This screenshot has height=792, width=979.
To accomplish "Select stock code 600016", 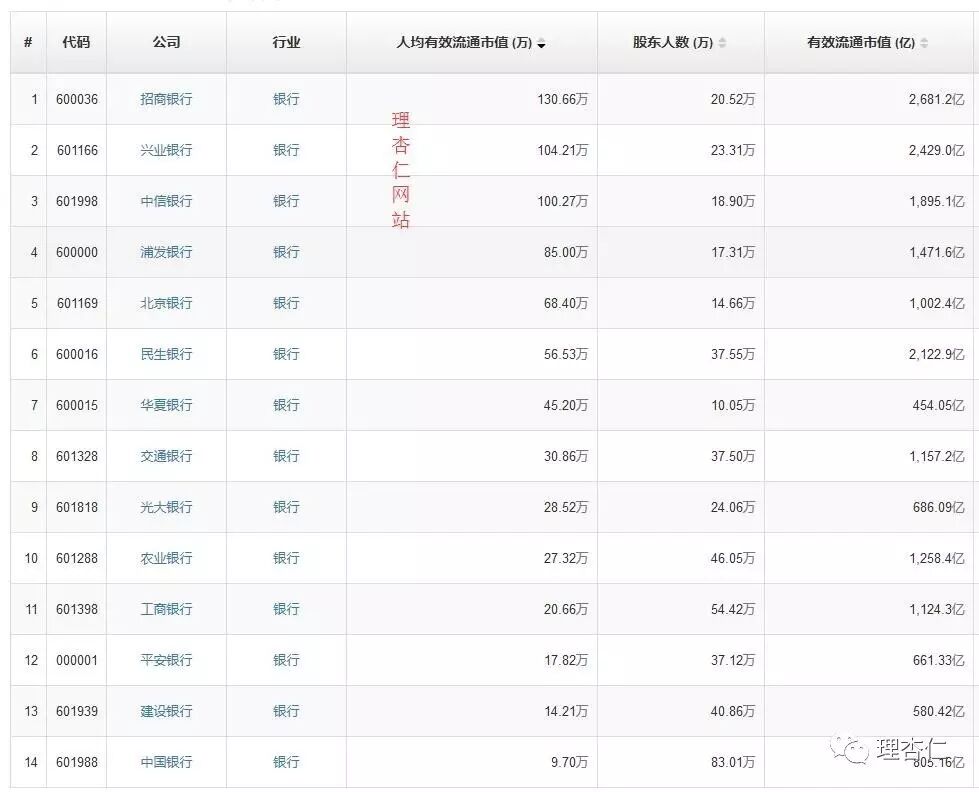I will (77, 354).
